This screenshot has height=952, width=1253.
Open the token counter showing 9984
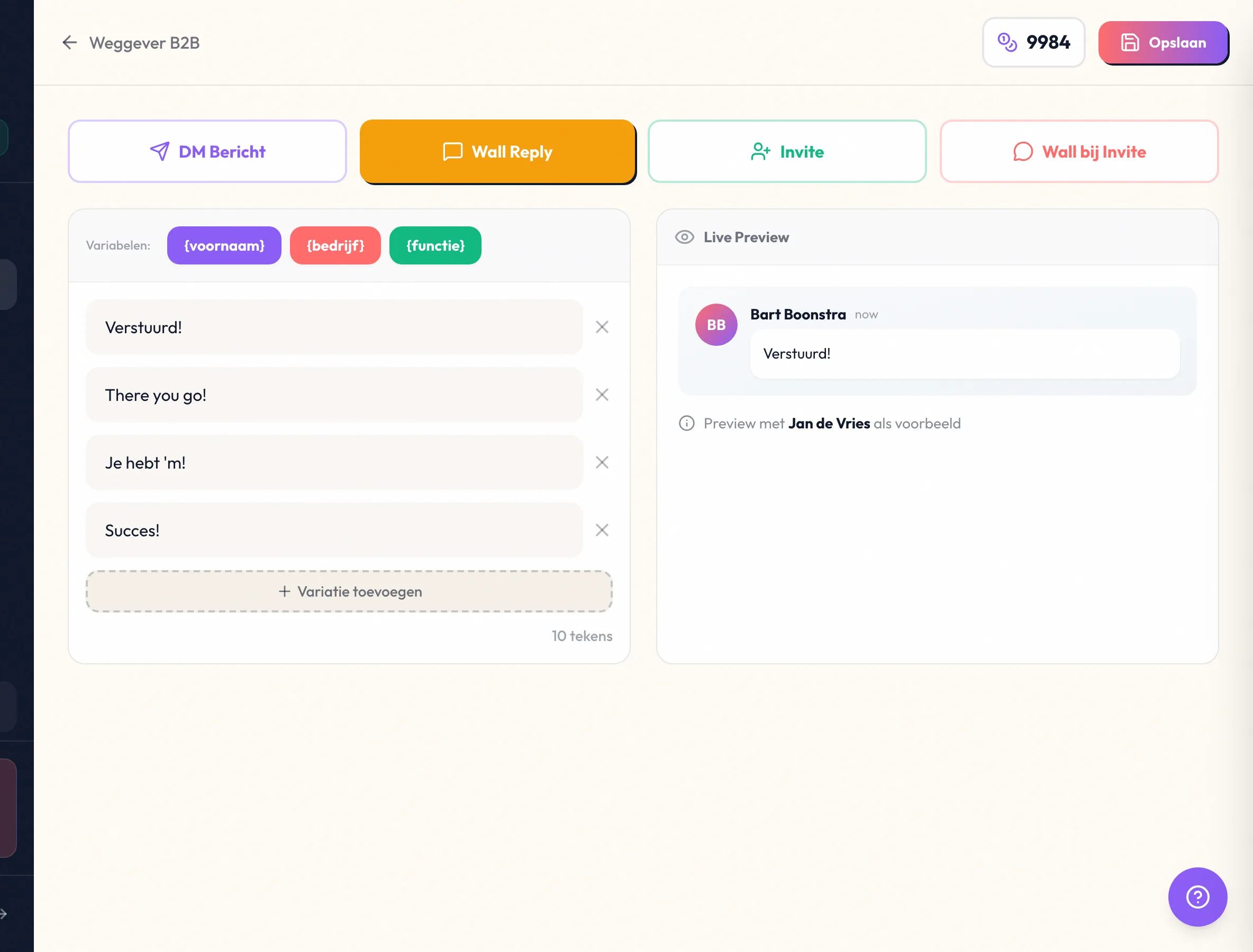pyautogui.click(x=1033, y=42)
